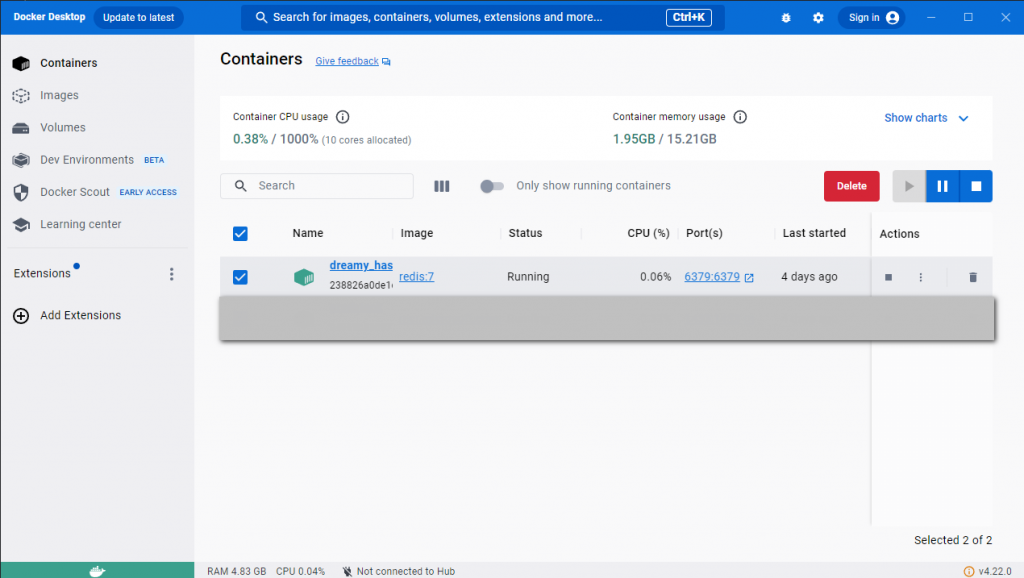Click the container Search field

317,186
